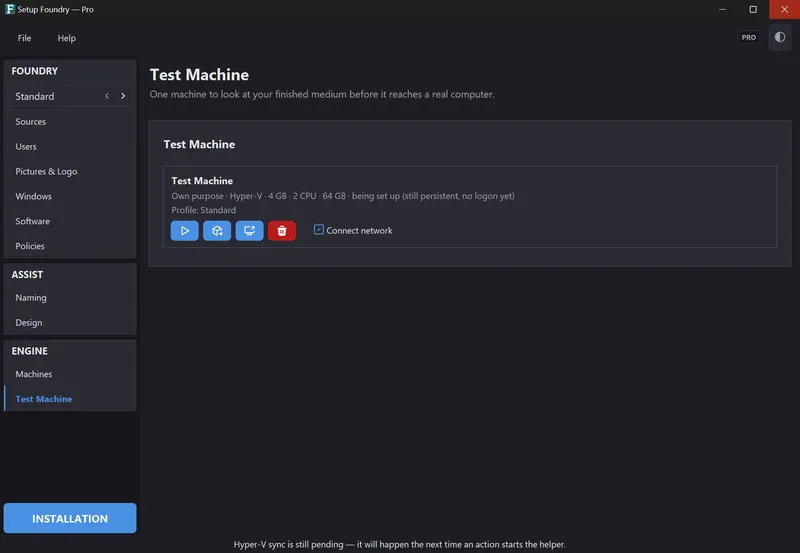Click the PRO badge
Image resolution: width=800 pixels, height=553 pixels.
pyautogui.click(x=748, y=37)
